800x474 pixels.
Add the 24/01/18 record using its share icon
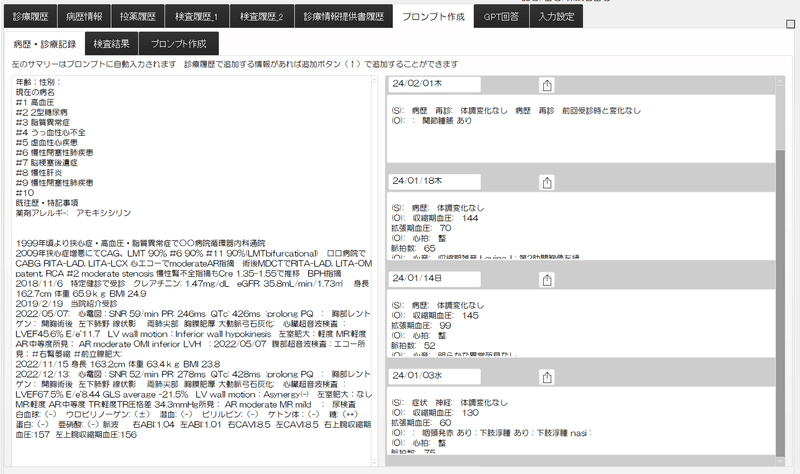click(547, 182)
